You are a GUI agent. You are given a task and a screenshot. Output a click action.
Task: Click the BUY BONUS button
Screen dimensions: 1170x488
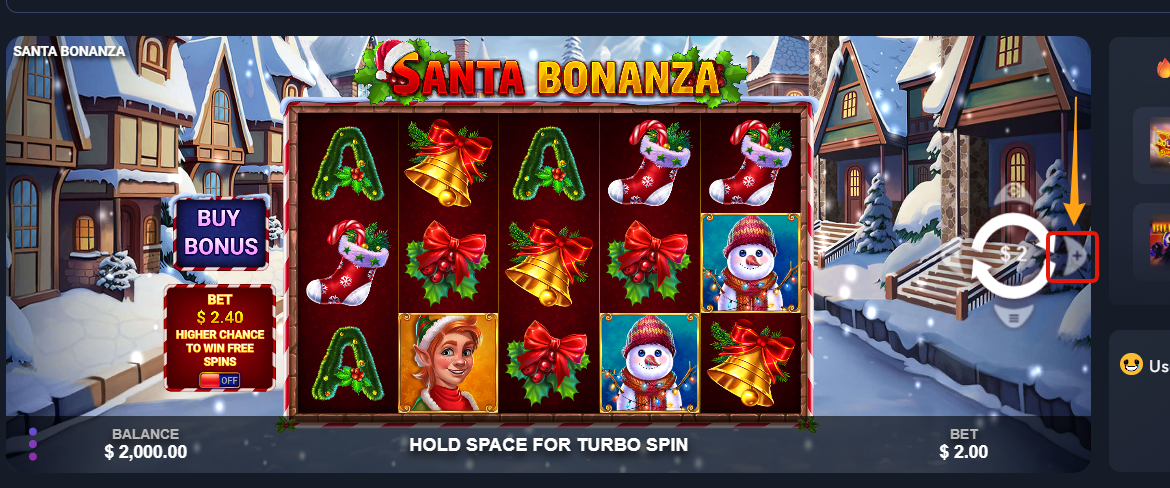(219, 232)
